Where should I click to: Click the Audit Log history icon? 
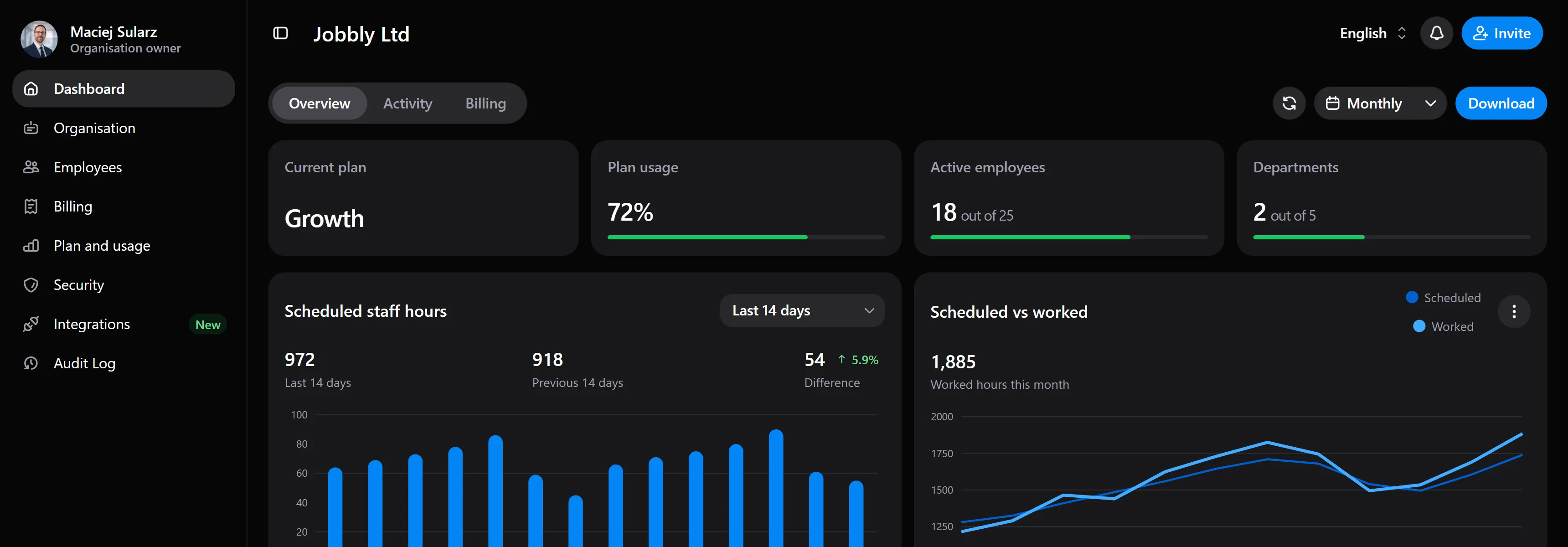click(31, 363)
